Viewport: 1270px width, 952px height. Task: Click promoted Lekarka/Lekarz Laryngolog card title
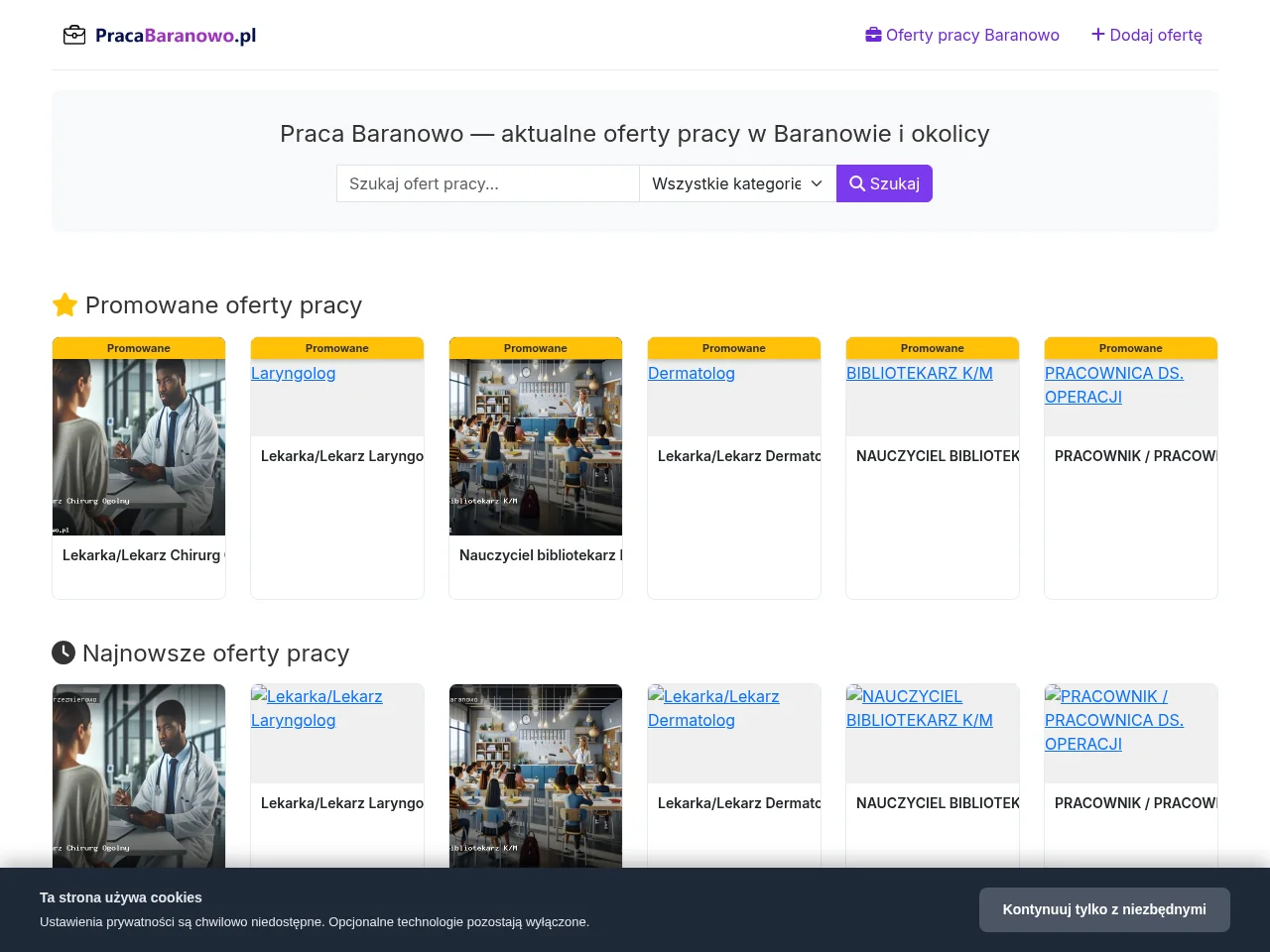[x=342, y=456]
